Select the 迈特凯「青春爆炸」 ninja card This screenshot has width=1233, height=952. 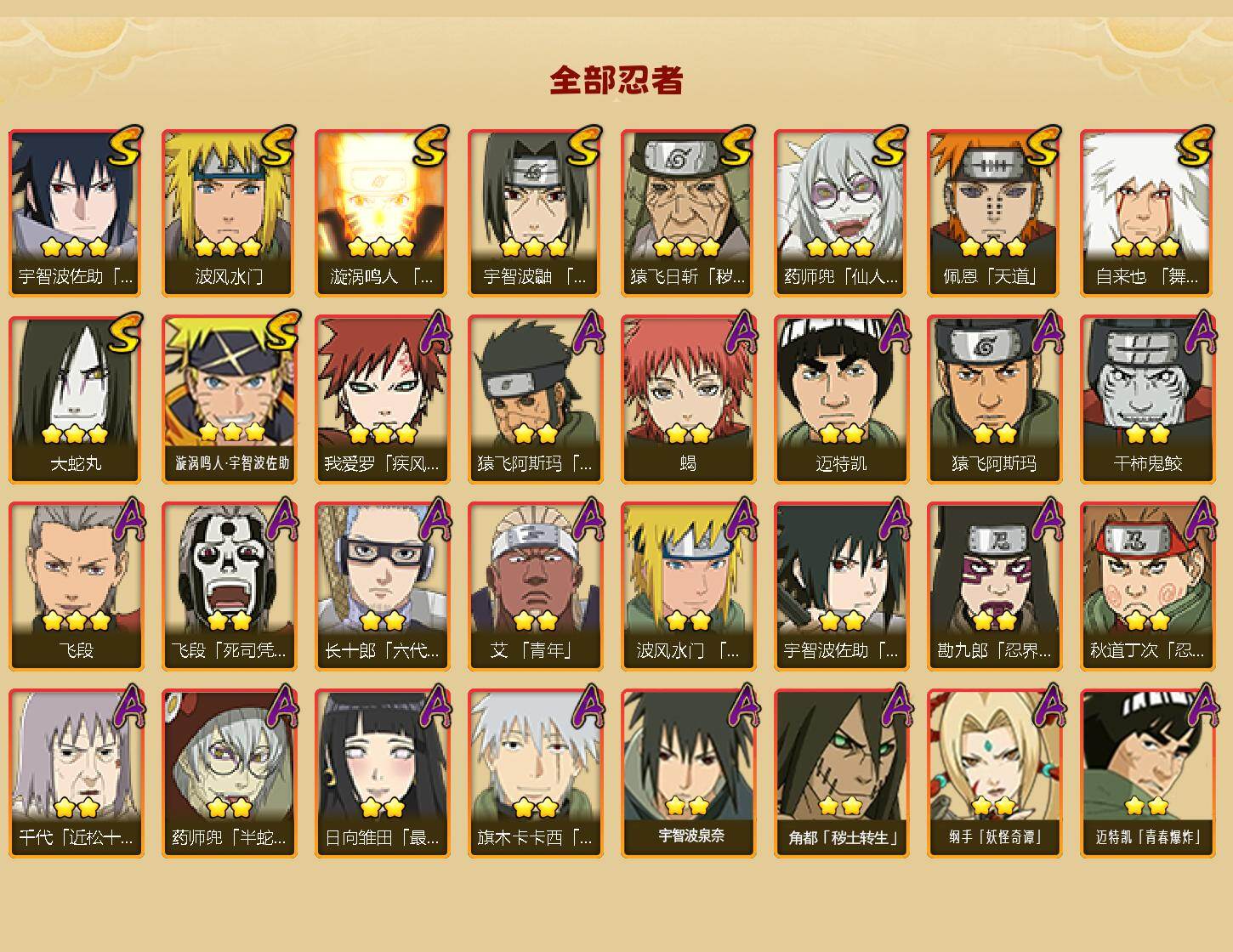1147,773
